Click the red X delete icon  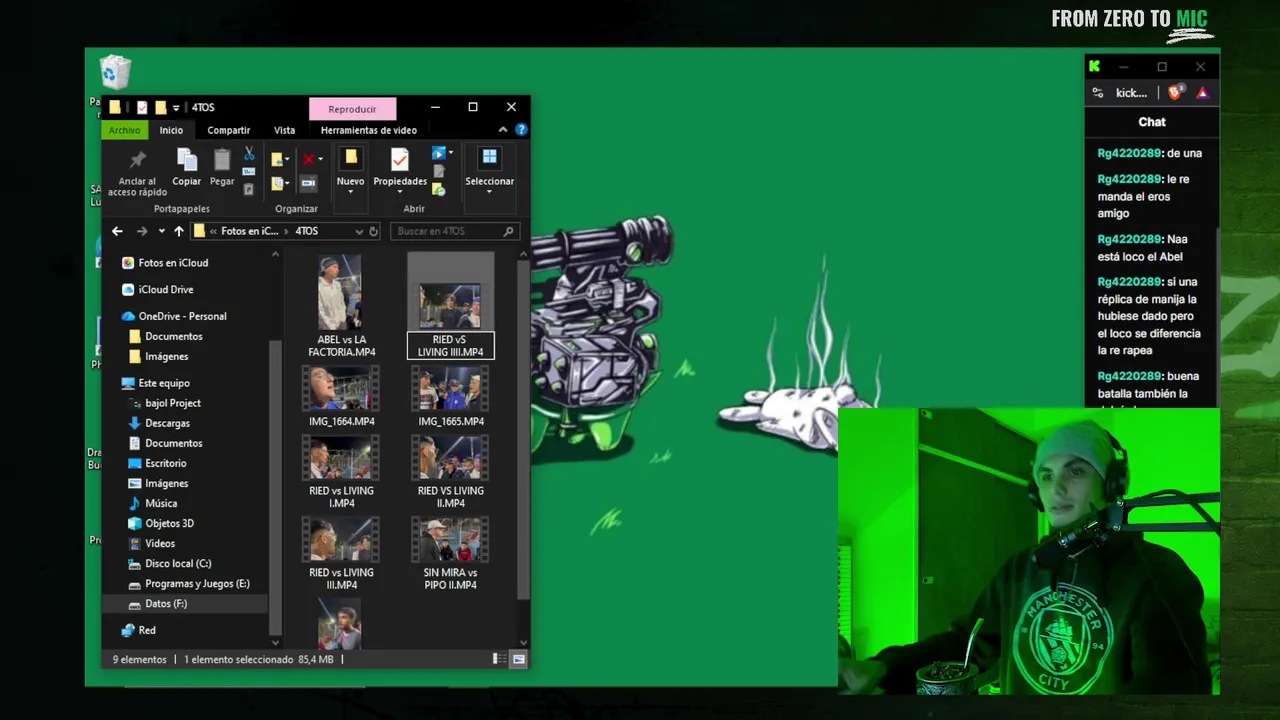pyautogui.click(x=308, y=159)
